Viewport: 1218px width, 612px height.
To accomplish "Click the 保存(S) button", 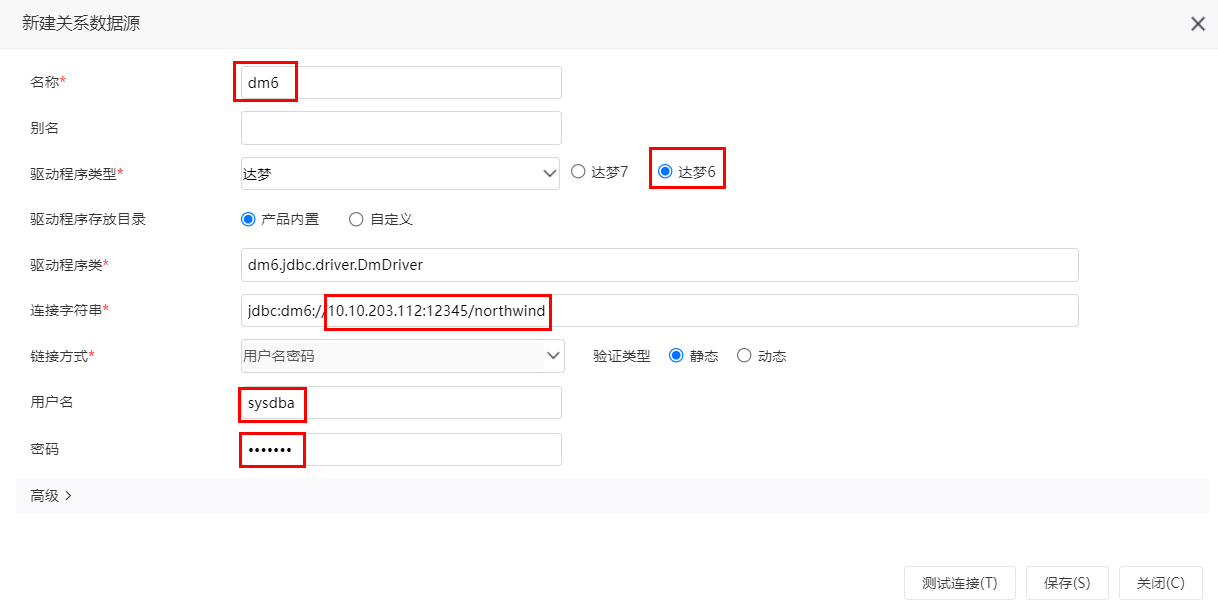I will tap(1066, 583).
